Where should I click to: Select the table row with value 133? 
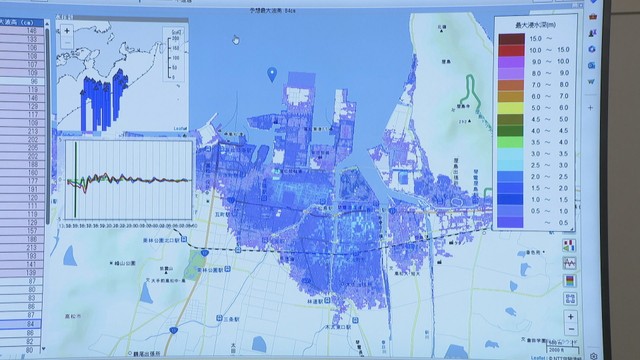[x=22, y=39]
